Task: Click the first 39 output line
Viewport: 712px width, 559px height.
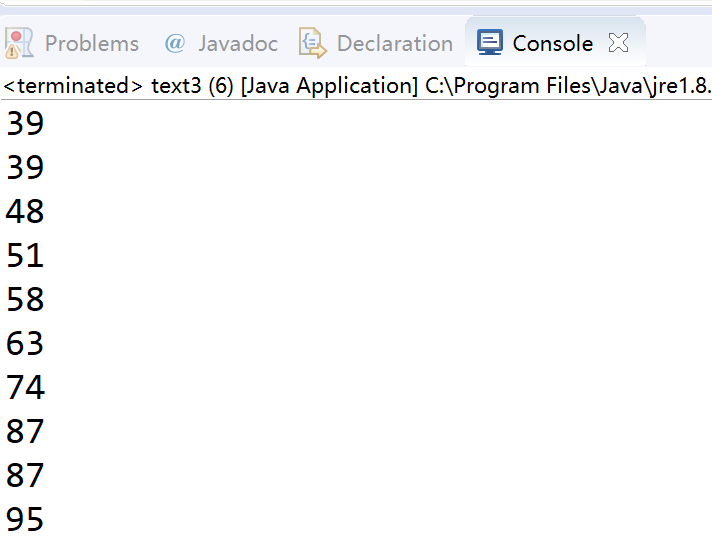Action: (25, 123)
